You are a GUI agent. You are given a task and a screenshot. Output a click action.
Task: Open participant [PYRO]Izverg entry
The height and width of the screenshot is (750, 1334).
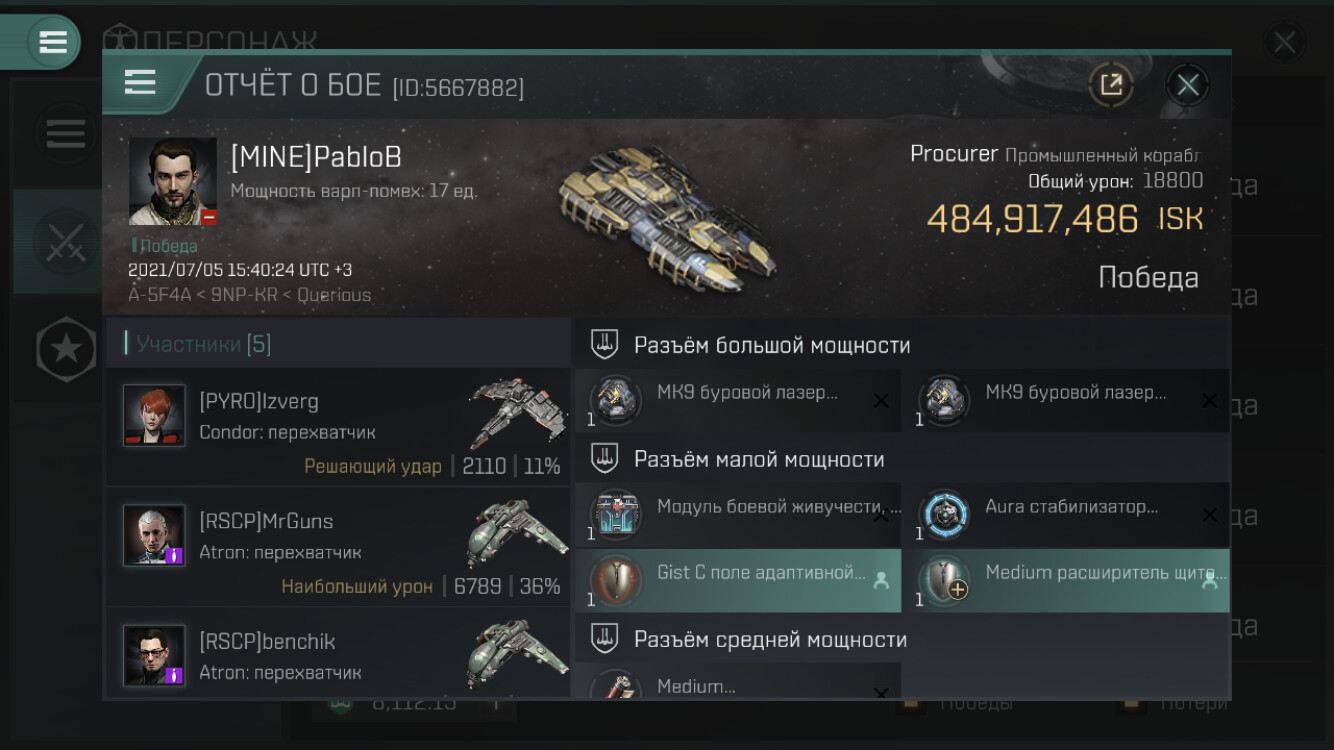pyautogui.click(x=337, y=427)
